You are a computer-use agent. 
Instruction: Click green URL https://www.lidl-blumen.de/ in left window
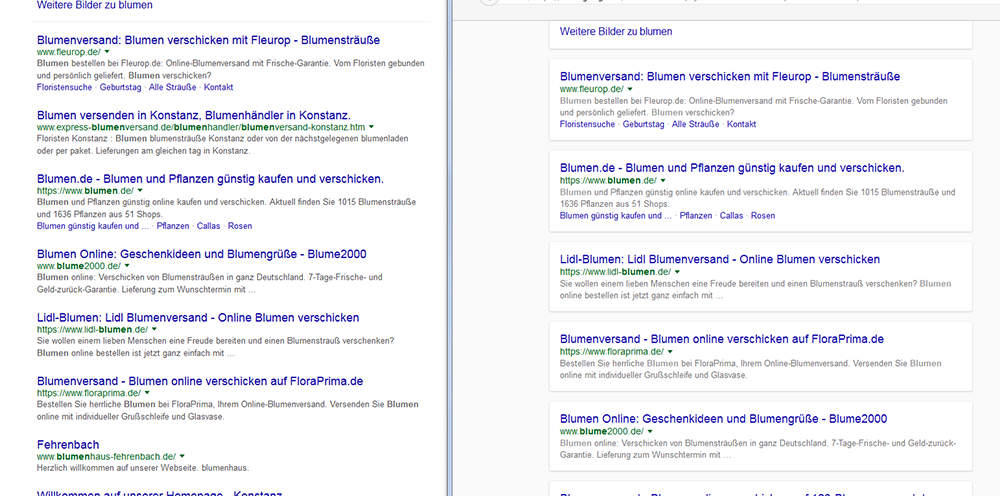92,330
